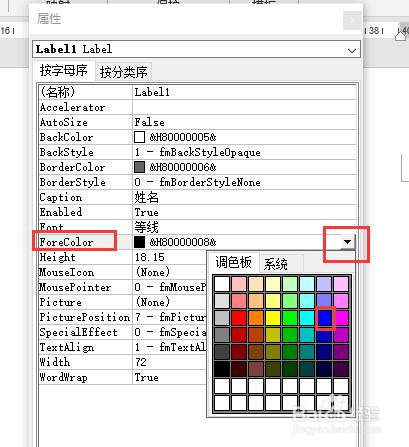
Task: Select the BackColor property name
Action: (x=66, y=137)
